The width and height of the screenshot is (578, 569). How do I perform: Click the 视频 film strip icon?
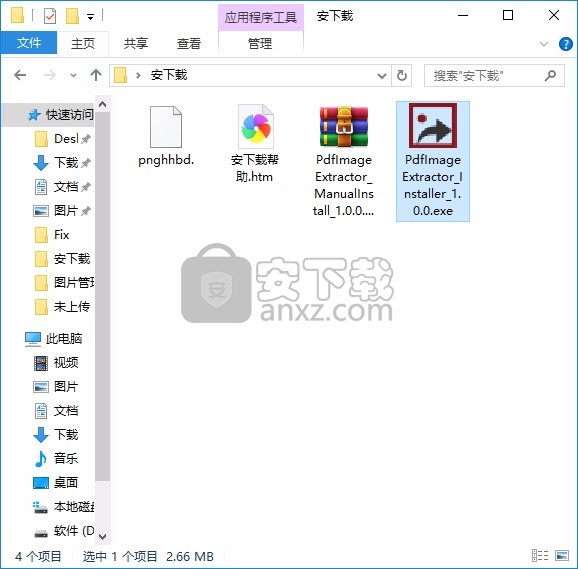point(41,363)
